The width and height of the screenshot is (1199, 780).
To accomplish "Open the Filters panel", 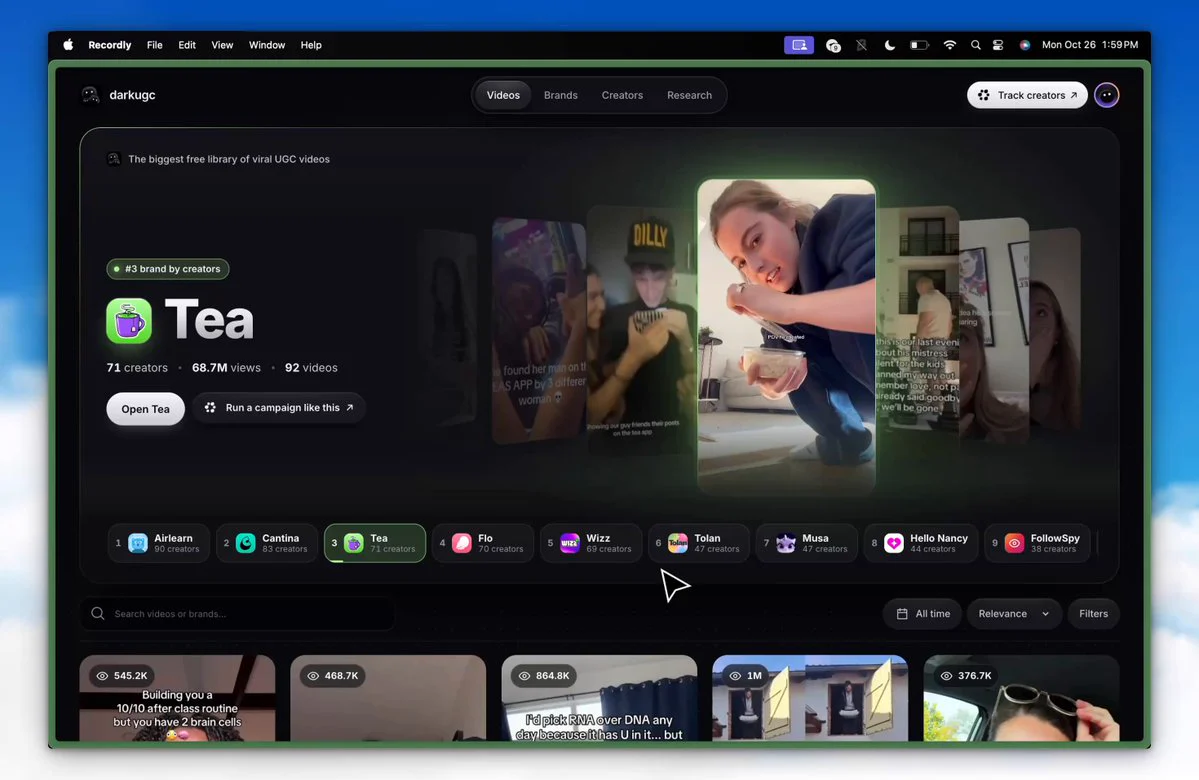I will (1093, 613).
